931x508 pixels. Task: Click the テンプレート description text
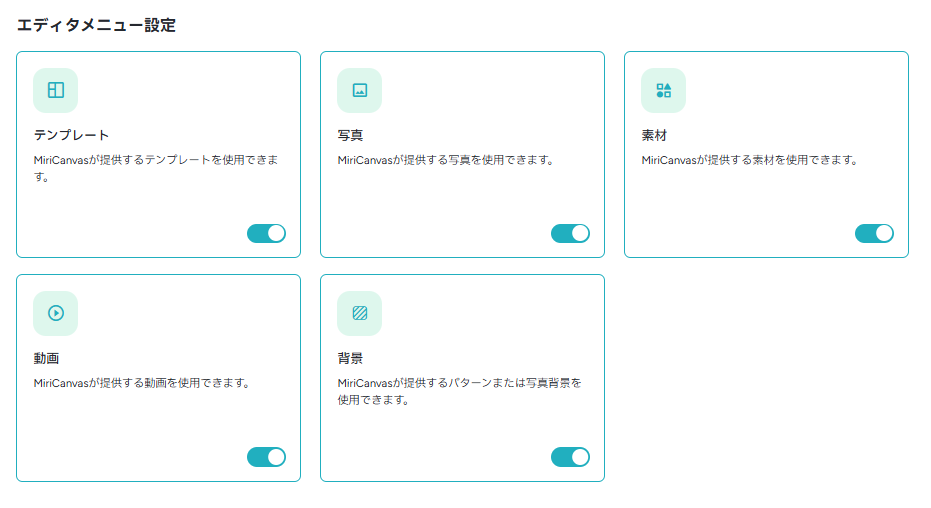(156, 168)
